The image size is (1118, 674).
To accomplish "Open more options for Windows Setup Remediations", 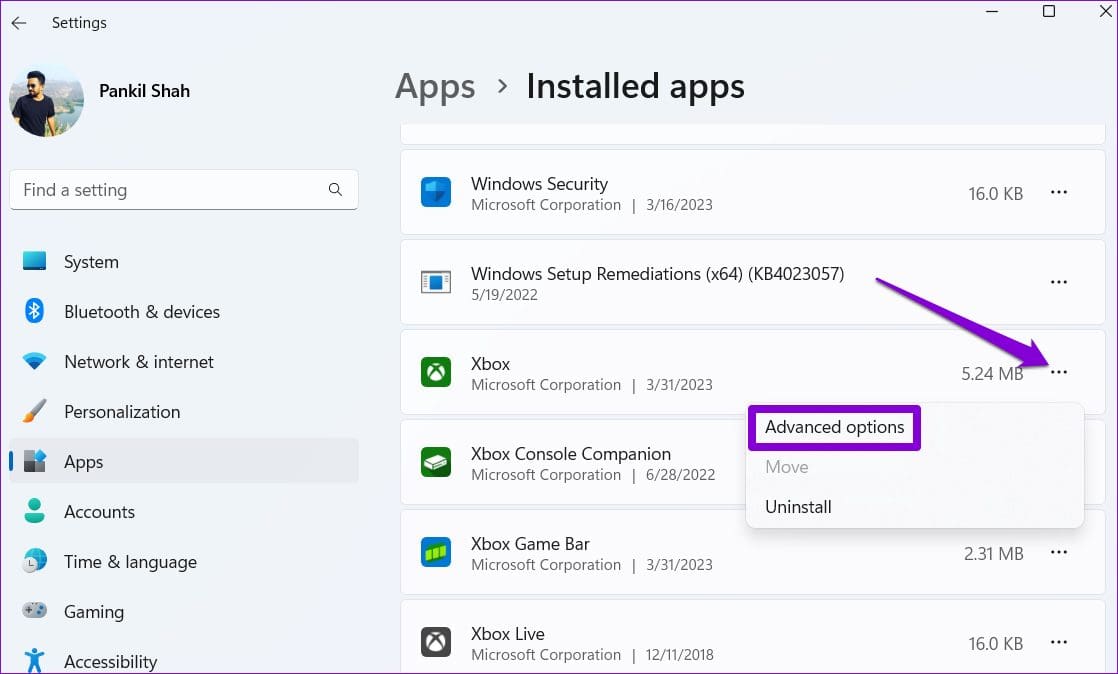I will click(x=1059, y=282).
